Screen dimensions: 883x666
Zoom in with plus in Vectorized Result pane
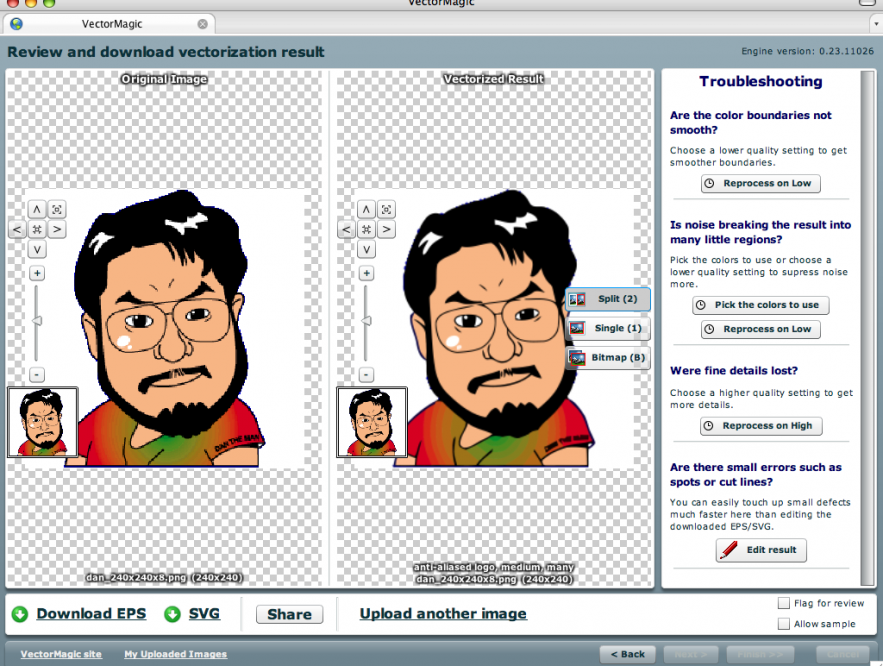click(366, 274)
